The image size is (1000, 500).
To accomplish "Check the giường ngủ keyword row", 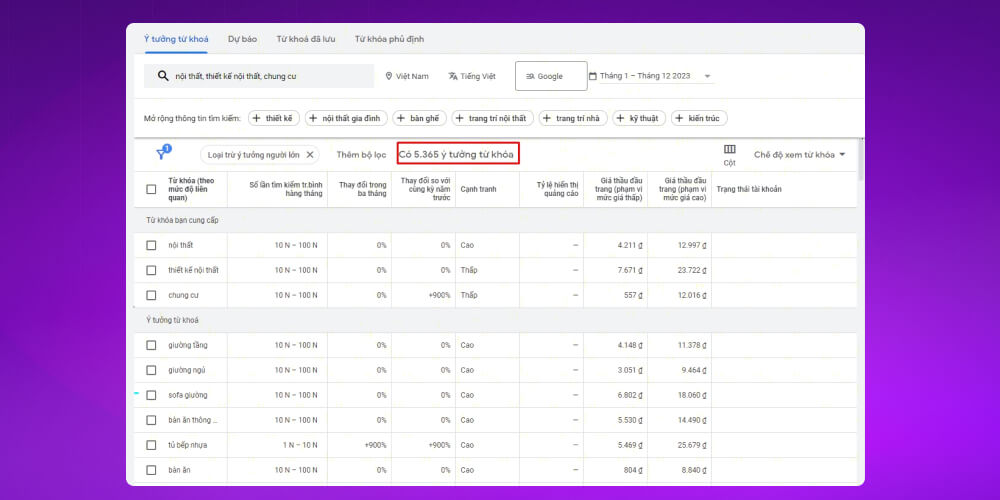I will pos(151,370).
